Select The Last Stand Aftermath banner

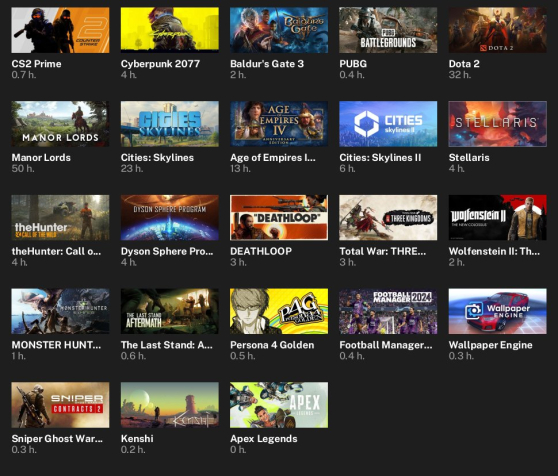point(170,311)
